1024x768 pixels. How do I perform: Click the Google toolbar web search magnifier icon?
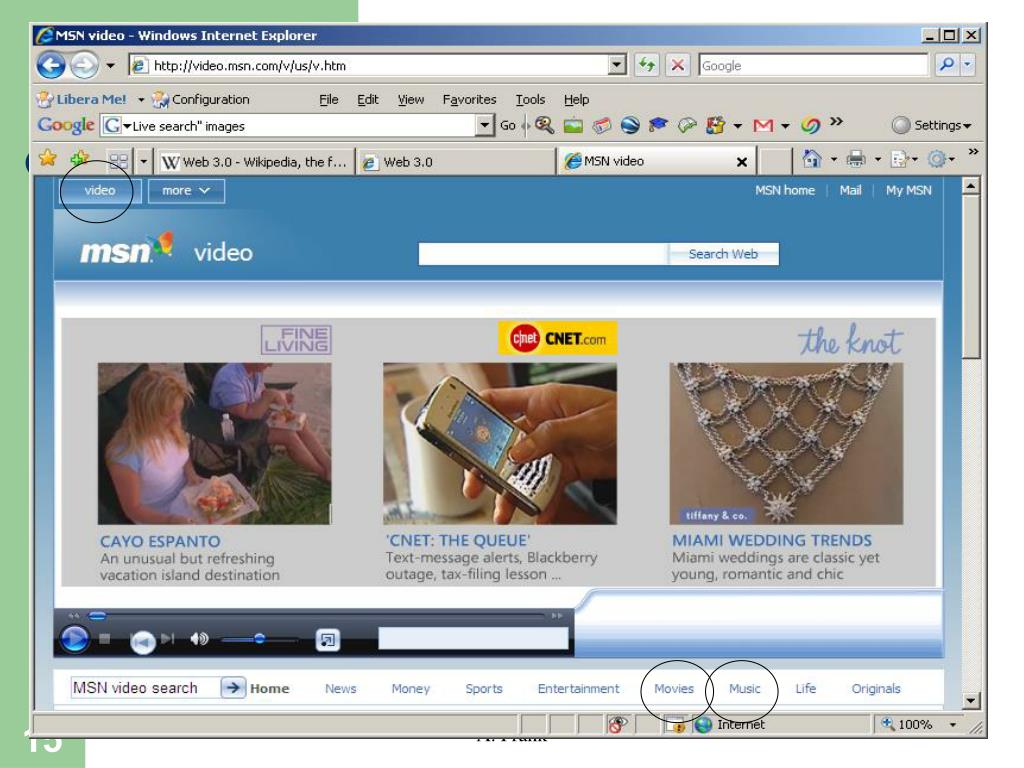[x=544, y=125]
